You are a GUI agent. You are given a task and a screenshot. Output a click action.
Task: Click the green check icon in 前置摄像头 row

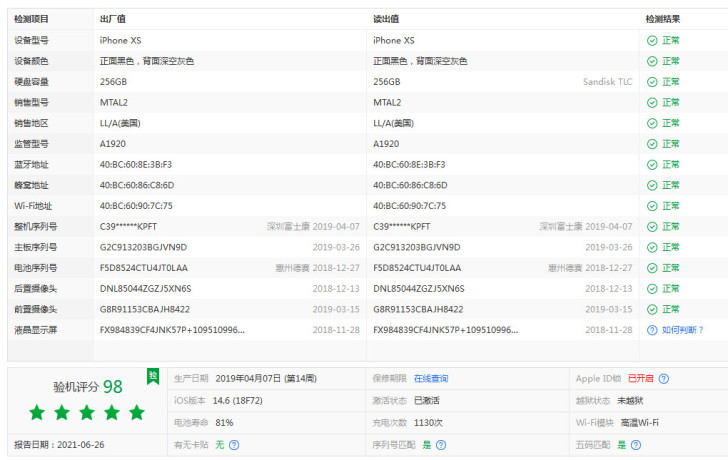tap(652, 309)
